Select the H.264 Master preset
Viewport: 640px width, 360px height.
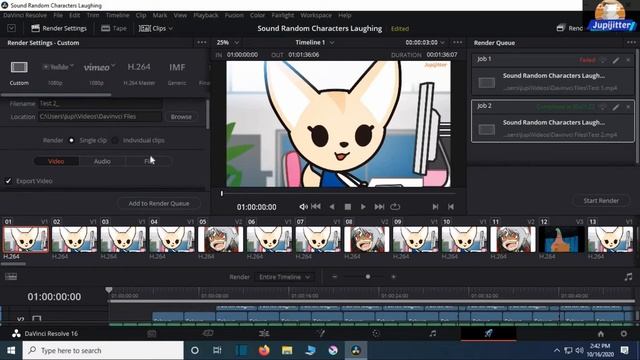139,67
